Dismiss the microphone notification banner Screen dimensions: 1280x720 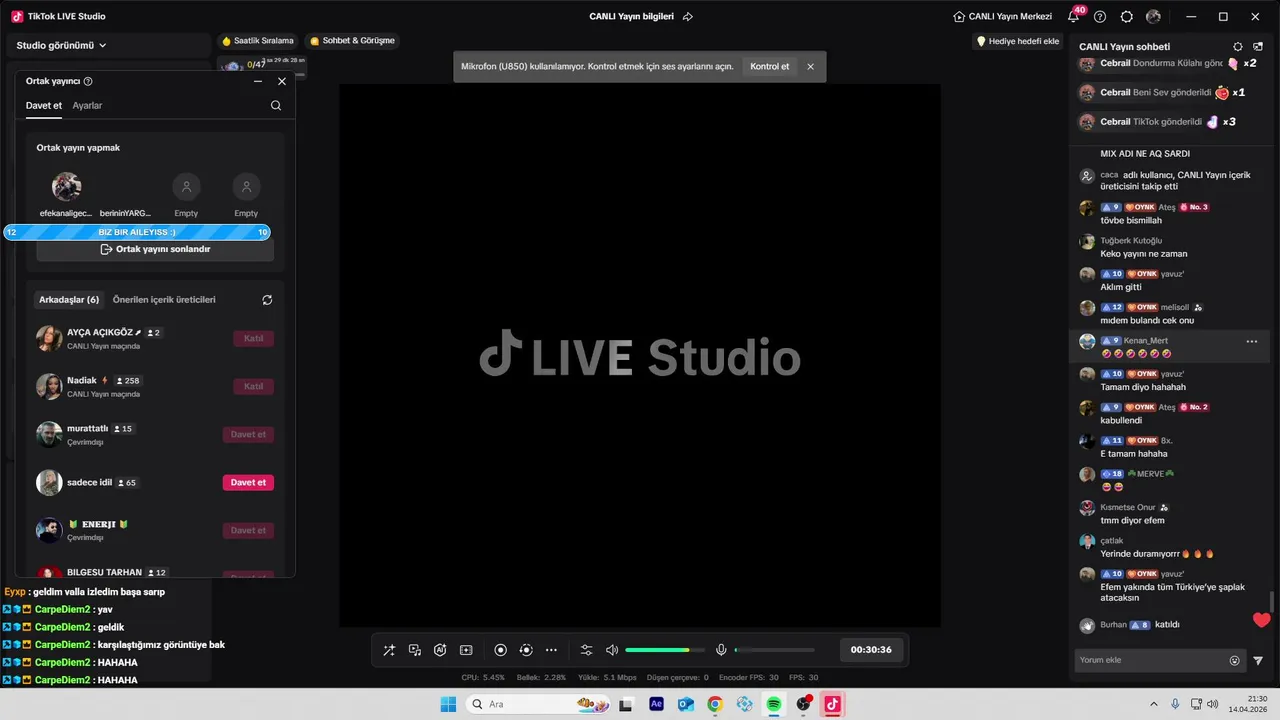[x=810, y=67]
